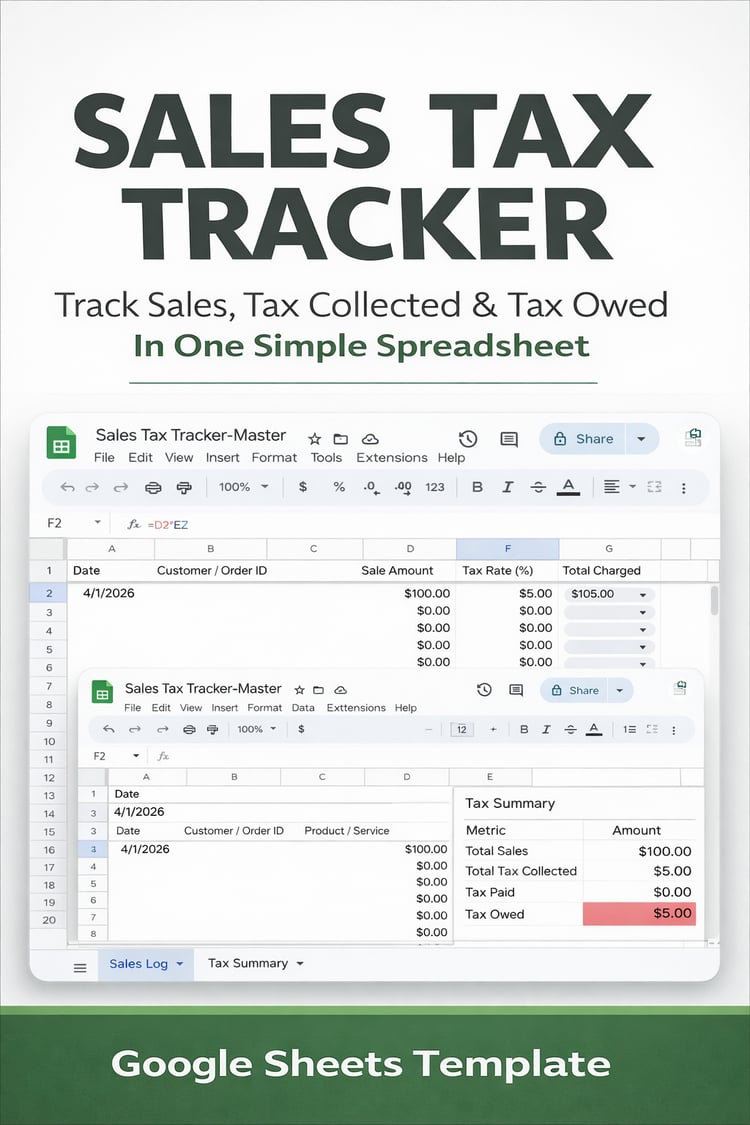
Task: Click the upper Share button
Action: [583, 438]
